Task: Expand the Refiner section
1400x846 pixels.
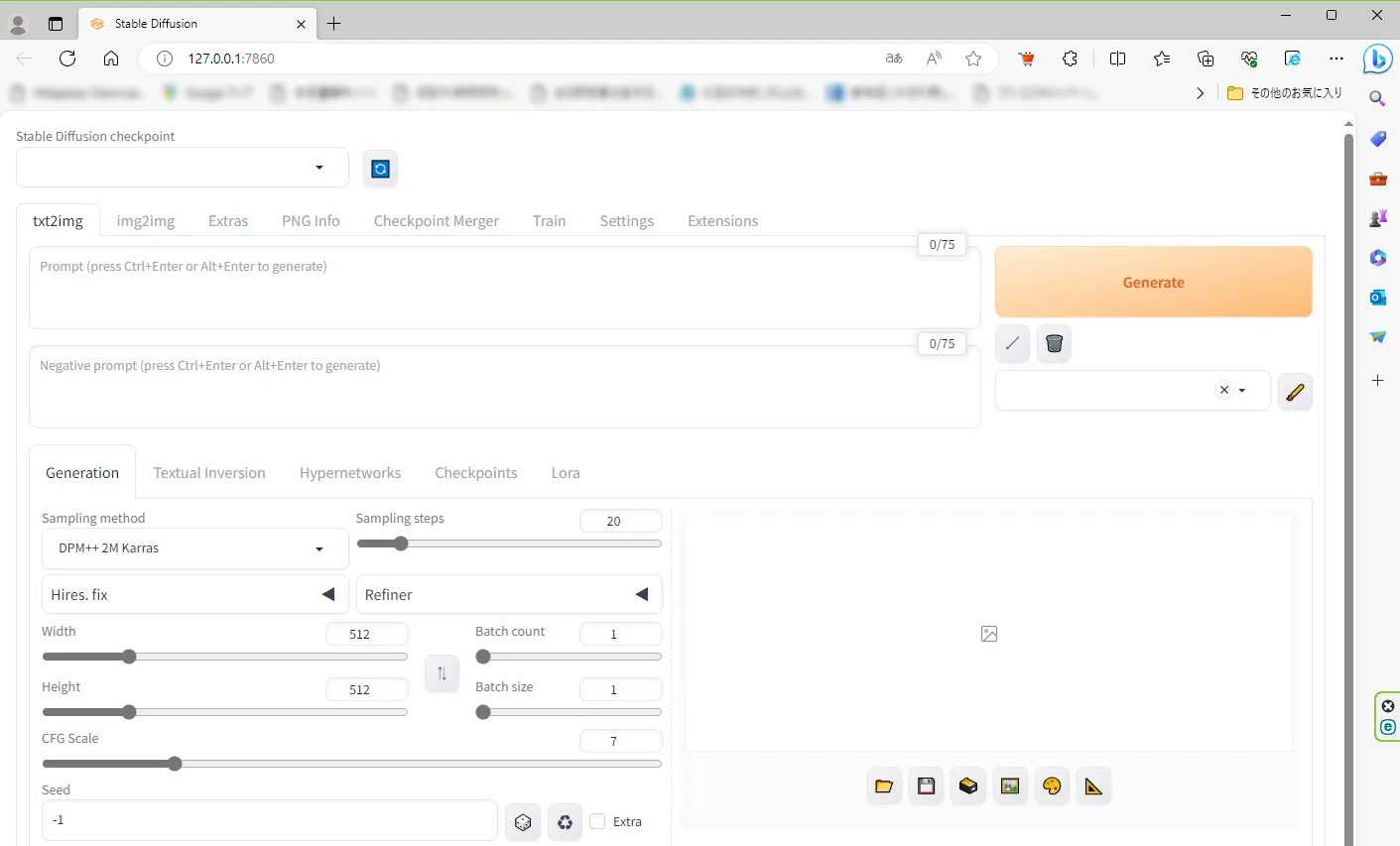Action: point(509,594)
